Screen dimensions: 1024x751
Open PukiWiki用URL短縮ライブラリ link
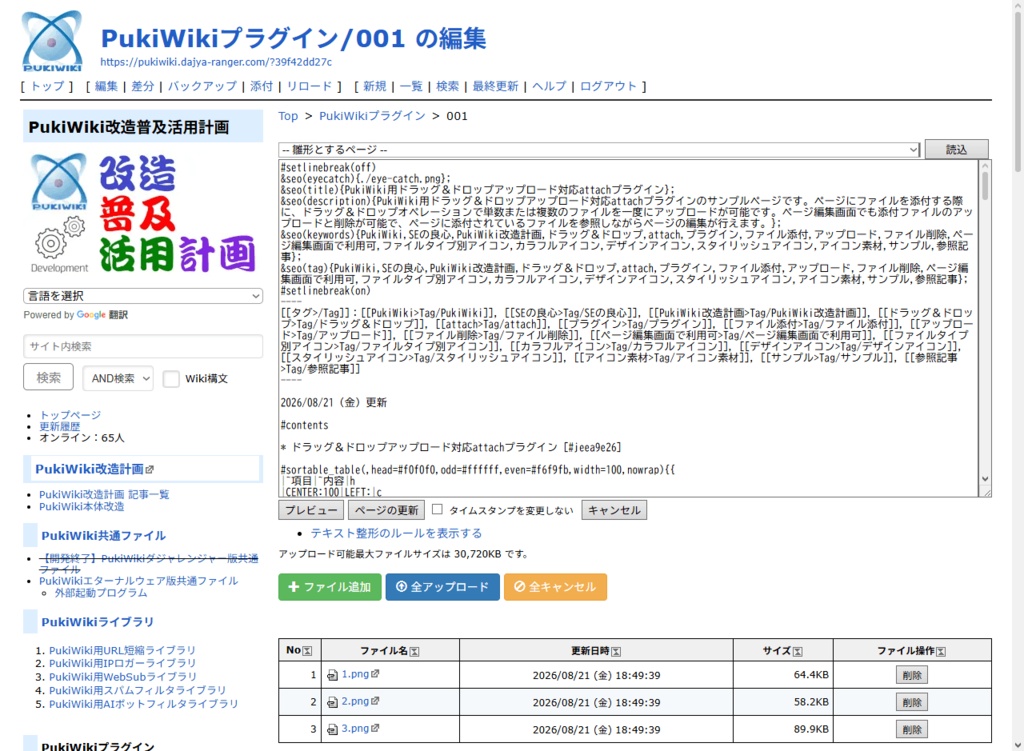click(122, 650)
